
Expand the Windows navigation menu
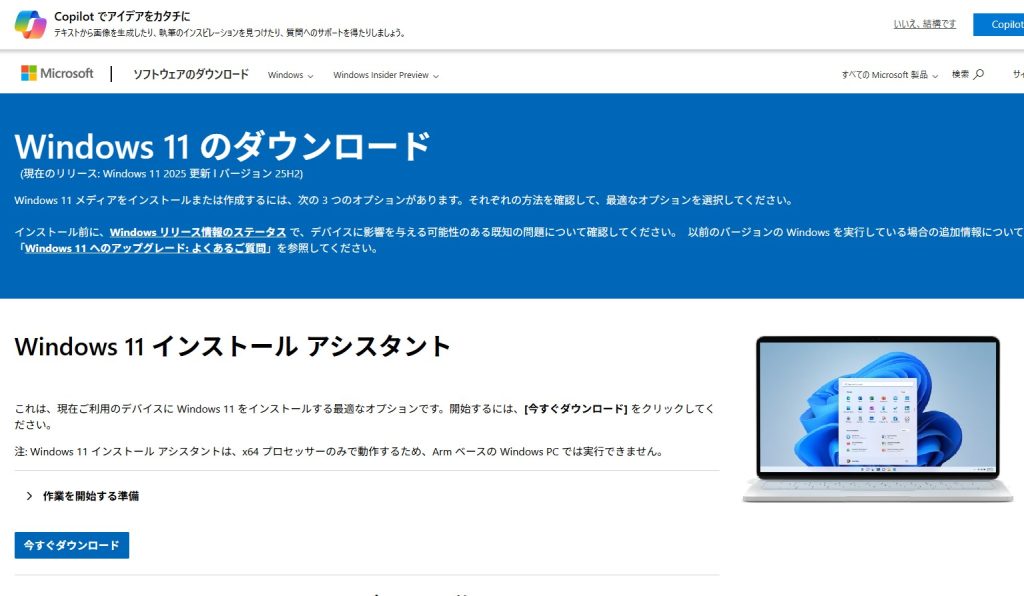point(290,75)
